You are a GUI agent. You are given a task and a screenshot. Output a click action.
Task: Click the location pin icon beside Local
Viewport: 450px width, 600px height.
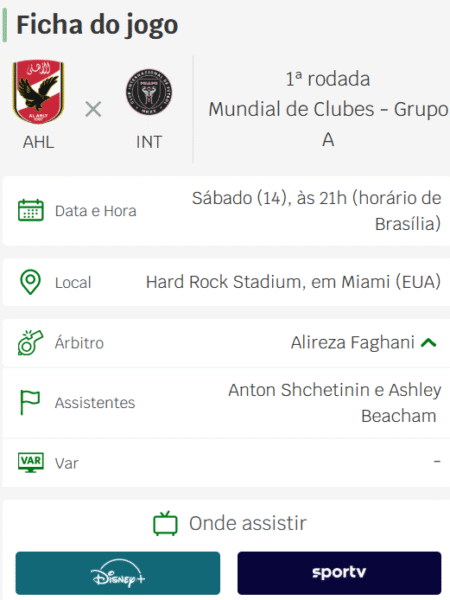click(x=30, y=282)
